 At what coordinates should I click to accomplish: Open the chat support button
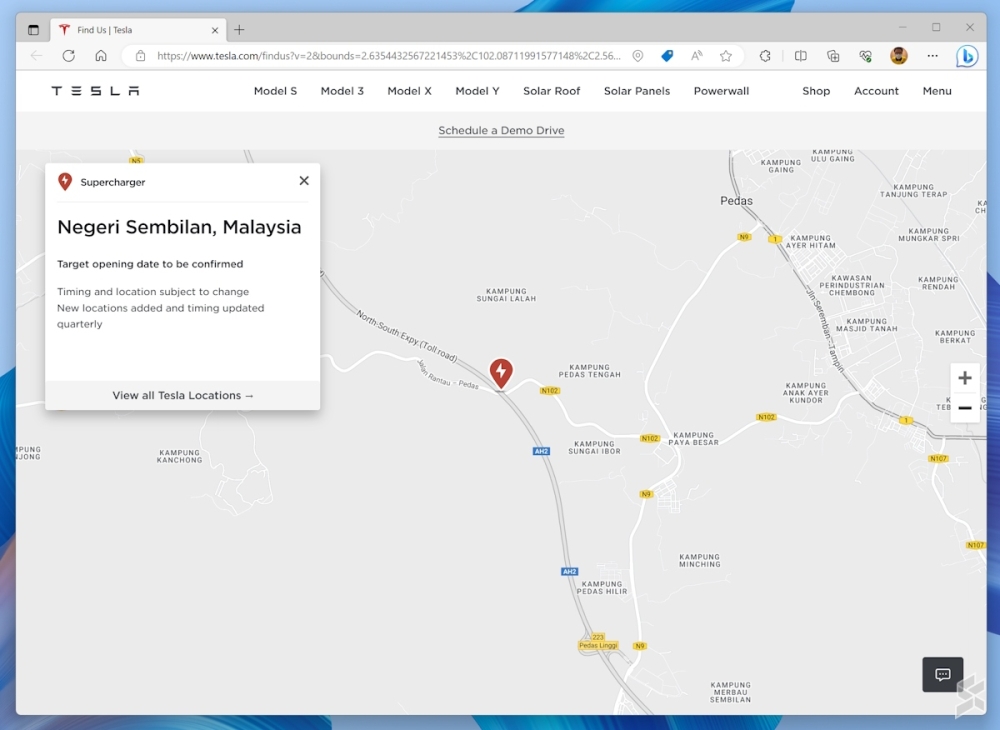(x=943, y=675)
